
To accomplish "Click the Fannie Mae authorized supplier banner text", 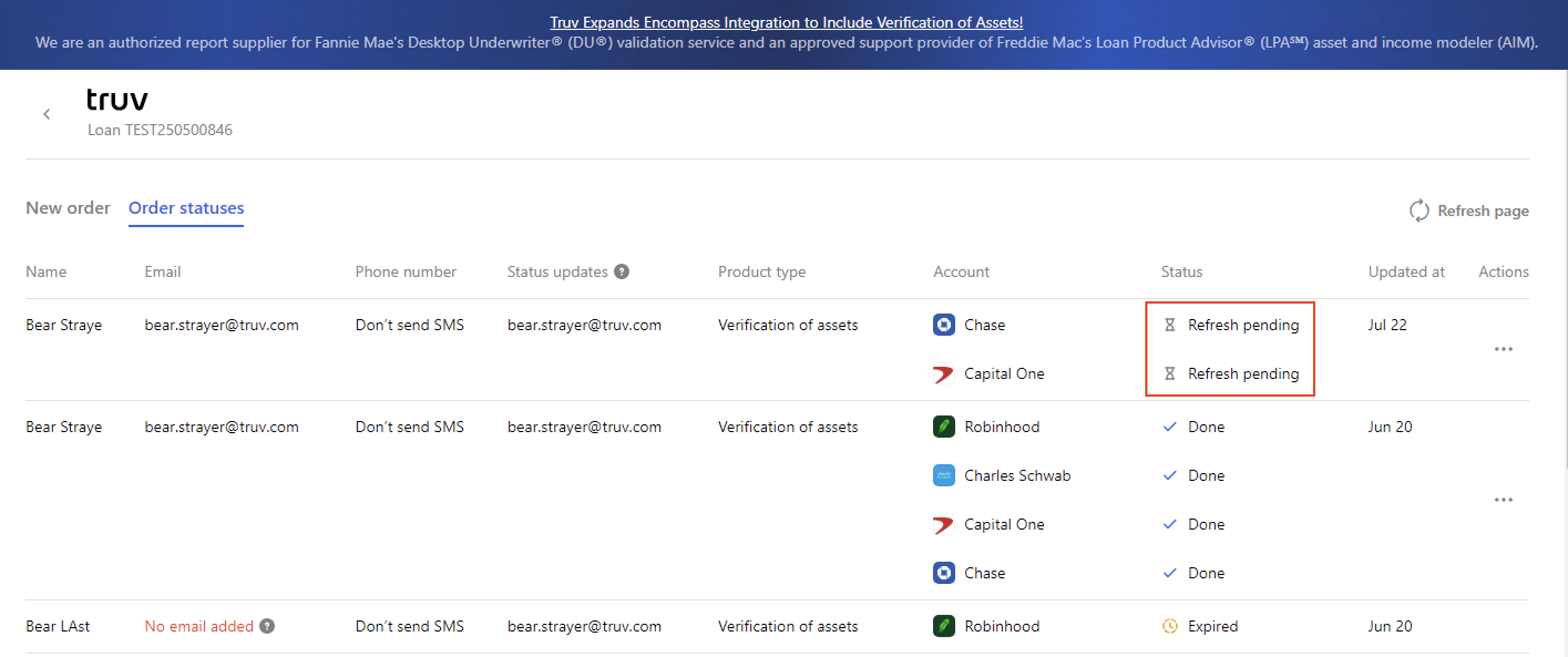I will pos(786,43).
